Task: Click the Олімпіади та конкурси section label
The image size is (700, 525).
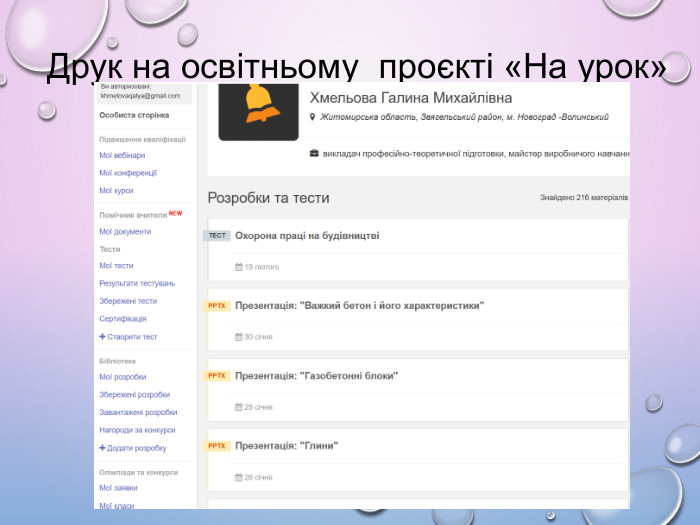Action: click(x=138, y=472)
